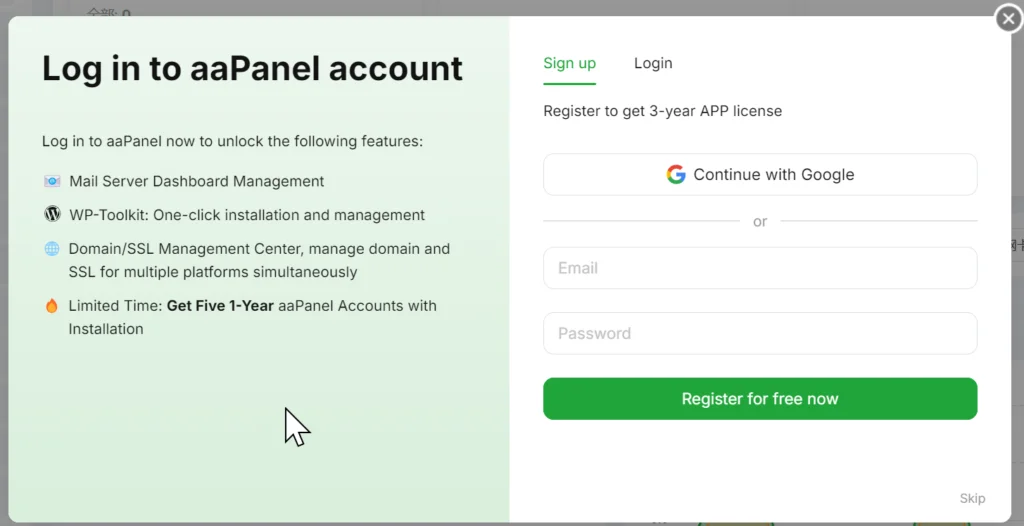Screen dimensions: 1024x526
Task: Focus the Email input field
Action: coord(760,268)
